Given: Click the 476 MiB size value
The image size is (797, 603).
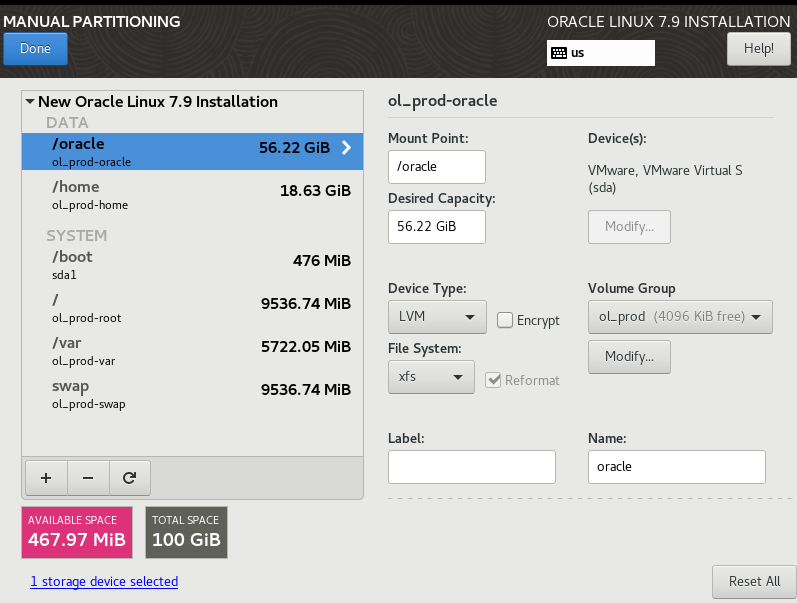Looking at the screenshot, I should [322, 260].
